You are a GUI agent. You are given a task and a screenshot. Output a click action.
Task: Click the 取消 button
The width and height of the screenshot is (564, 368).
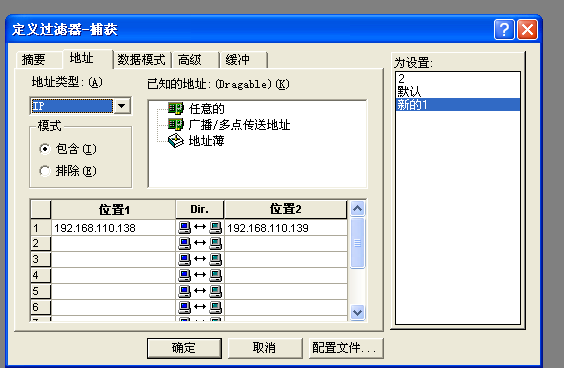click(x=265, y=348)
